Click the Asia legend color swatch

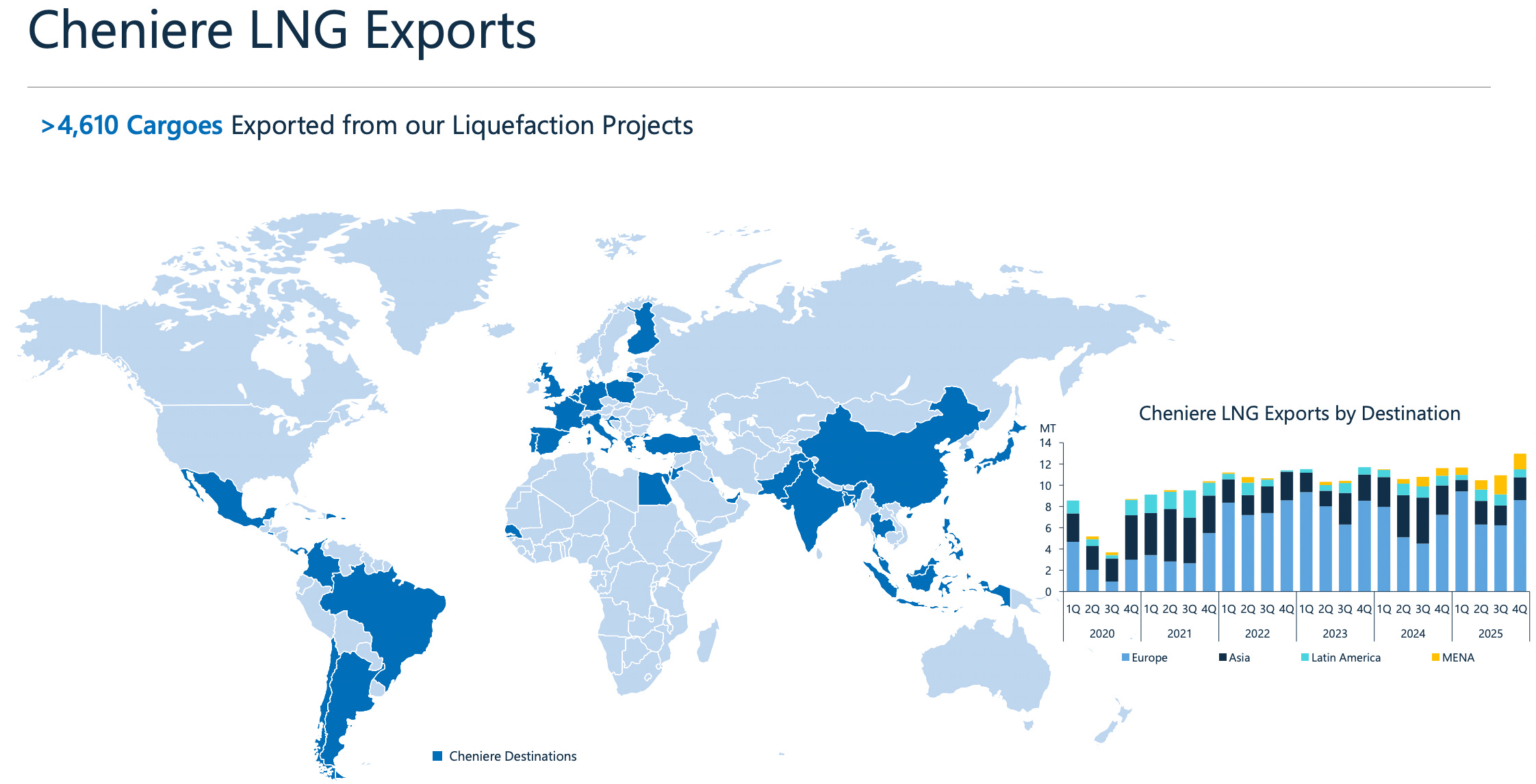pyautogui.click(x=1223, y=657)
